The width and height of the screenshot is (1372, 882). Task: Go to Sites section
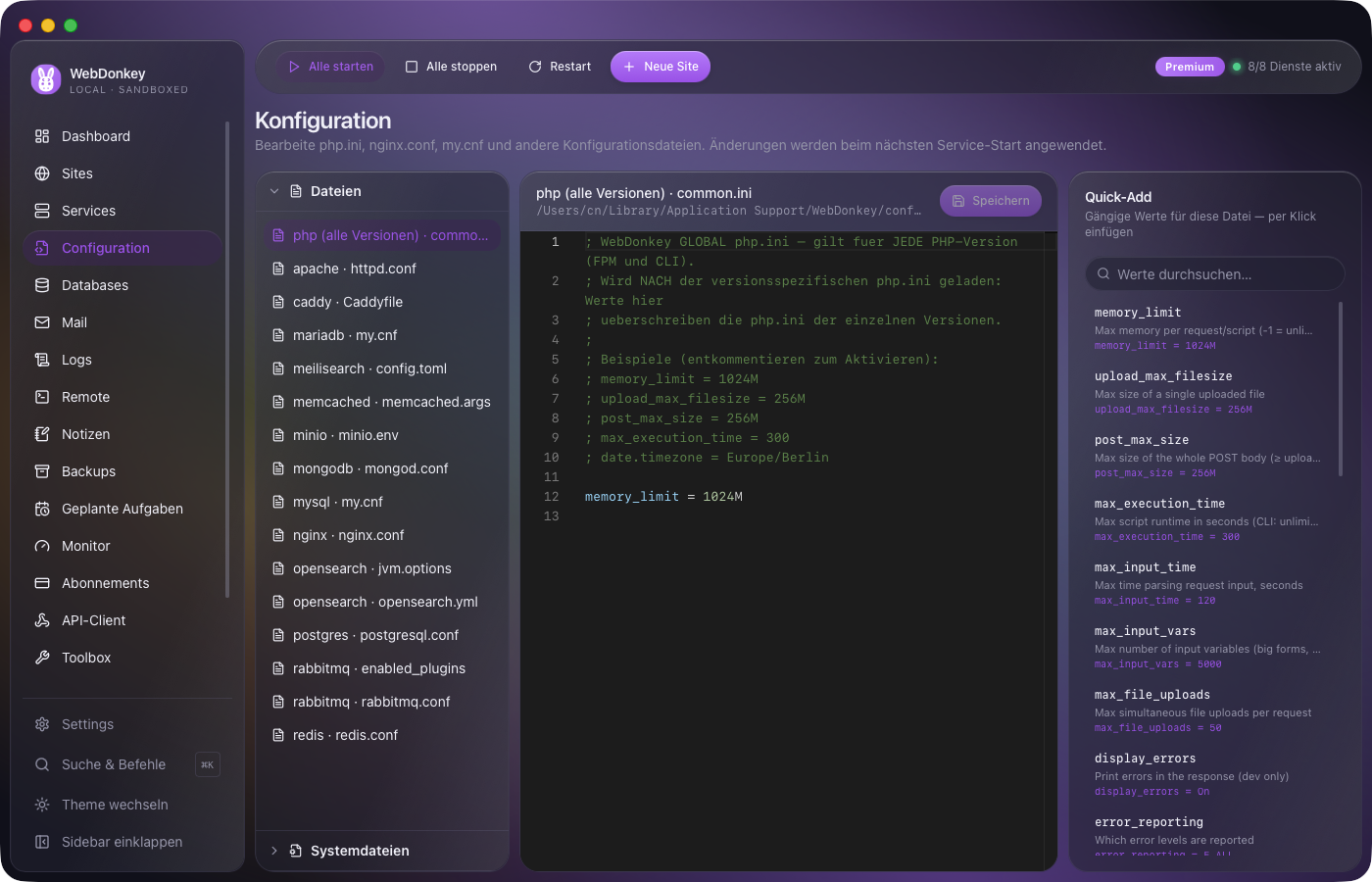tap(123, 173)
